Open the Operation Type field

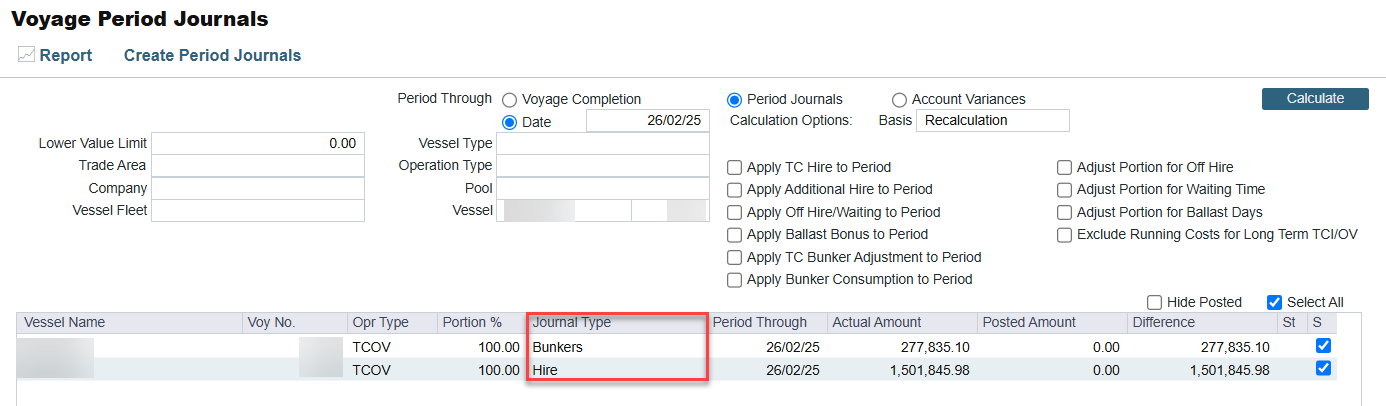click(x=602, y=166)
